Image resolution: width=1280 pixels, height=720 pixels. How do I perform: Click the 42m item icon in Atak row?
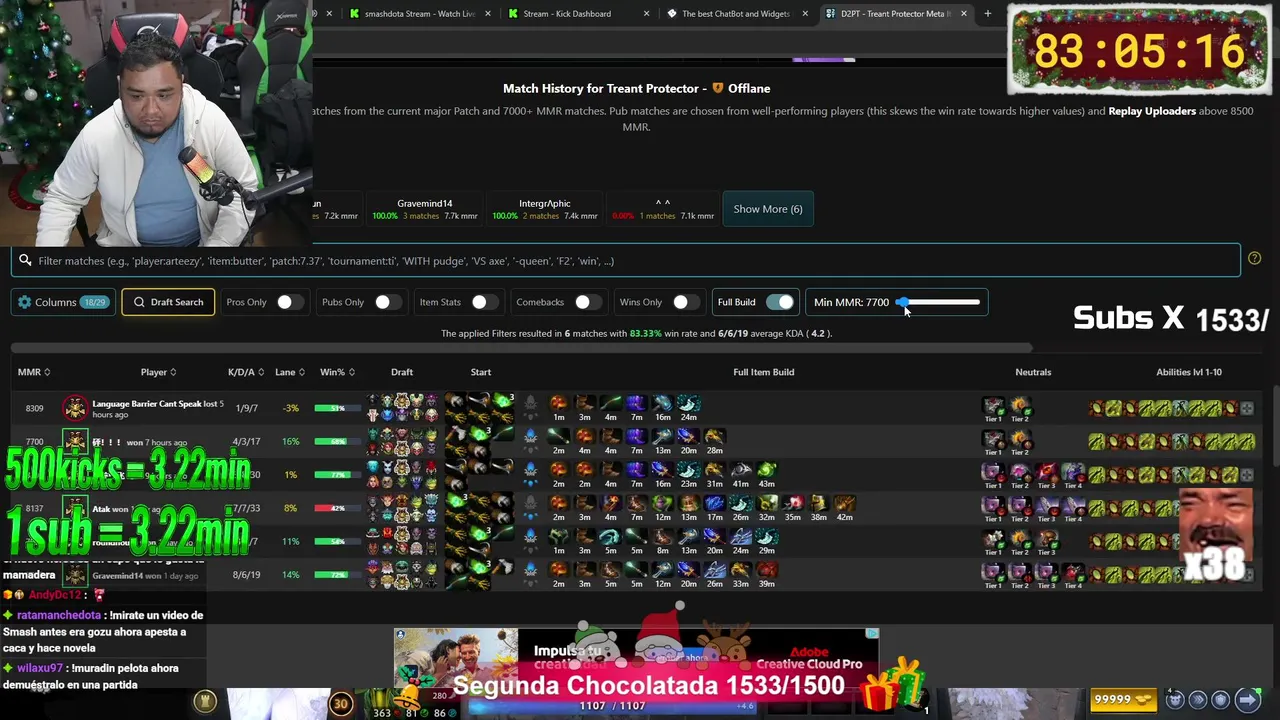click(x=844, y=503)
